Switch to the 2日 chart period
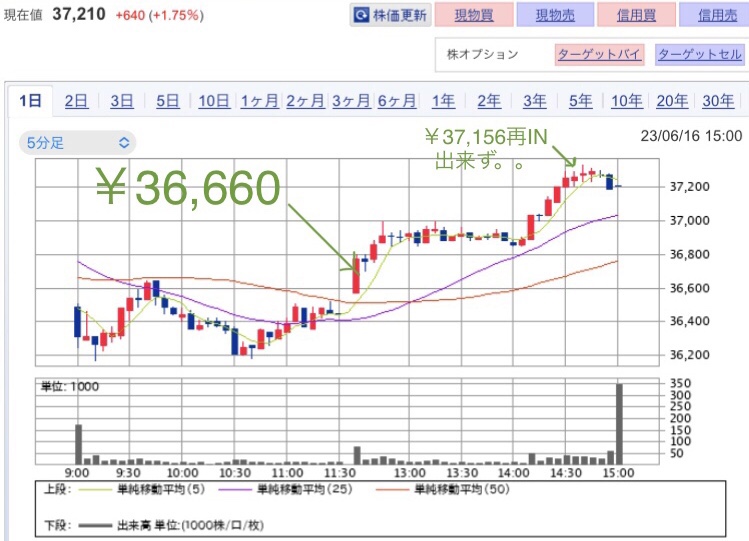Viewport: 749px width, 541px height. 76,101
